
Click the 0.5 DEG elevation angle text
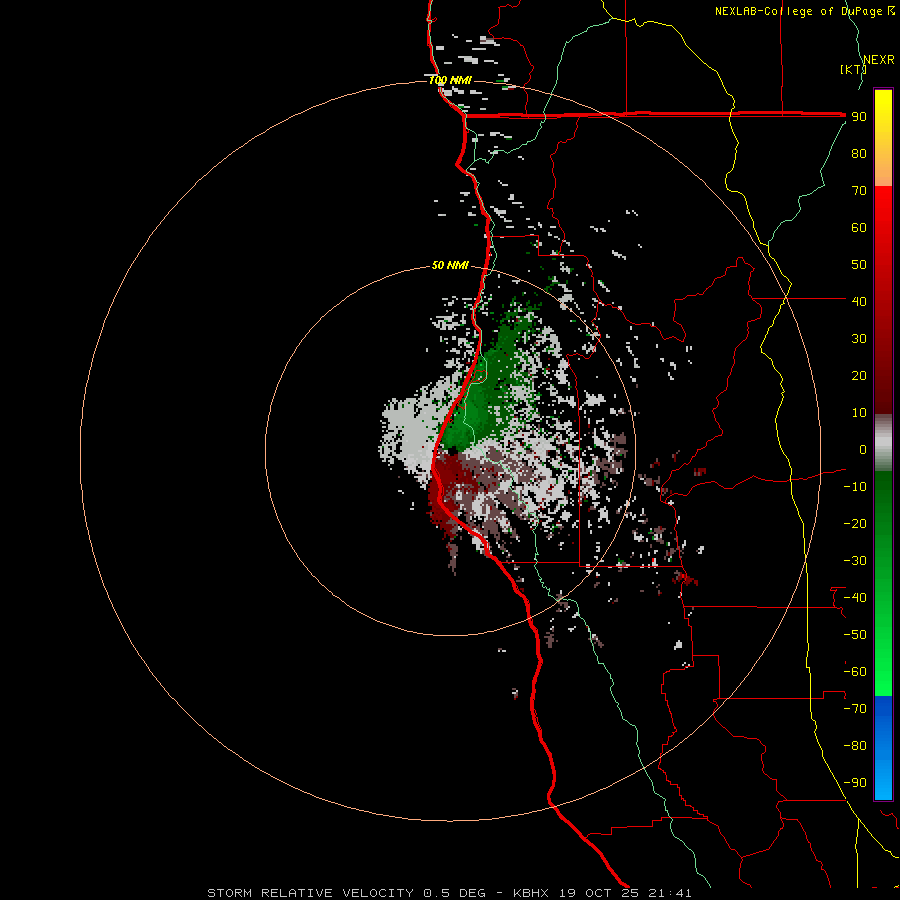coord(454,893)
